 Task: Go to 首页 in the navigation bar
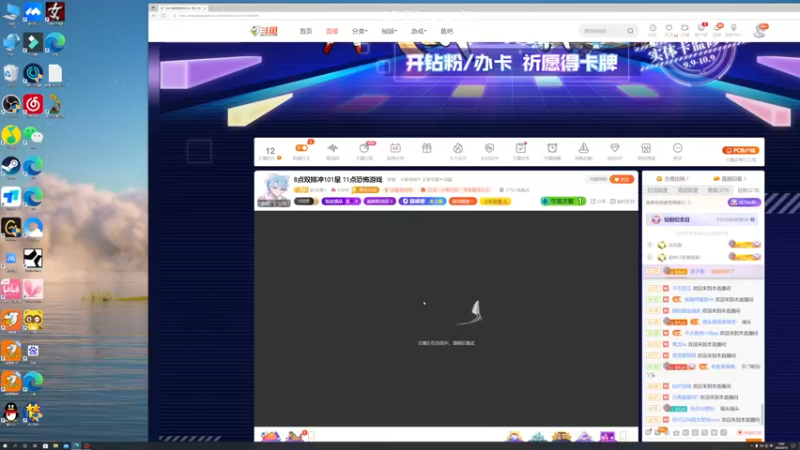pos(306,31)
